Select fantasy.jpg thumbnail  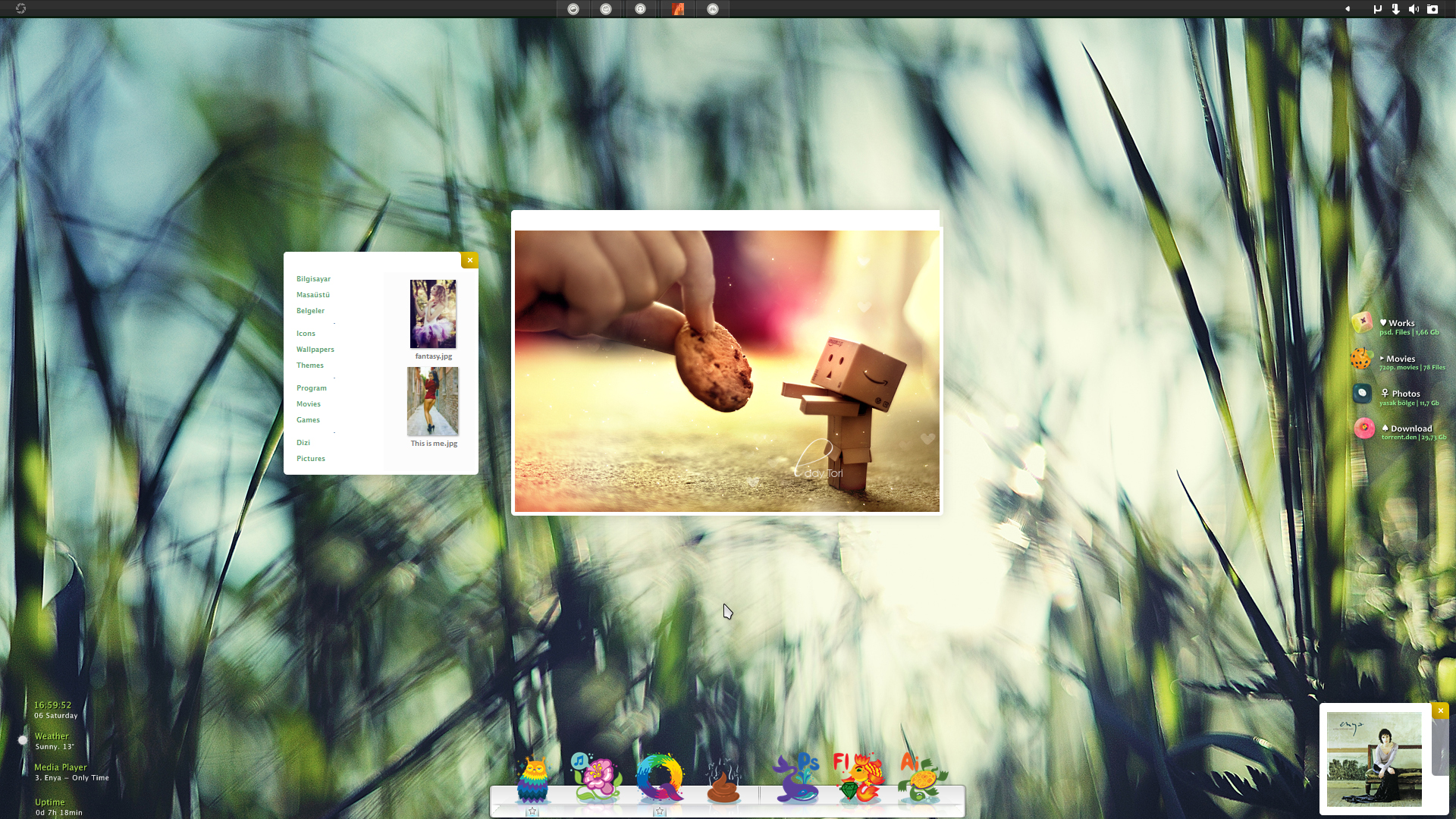433,314
